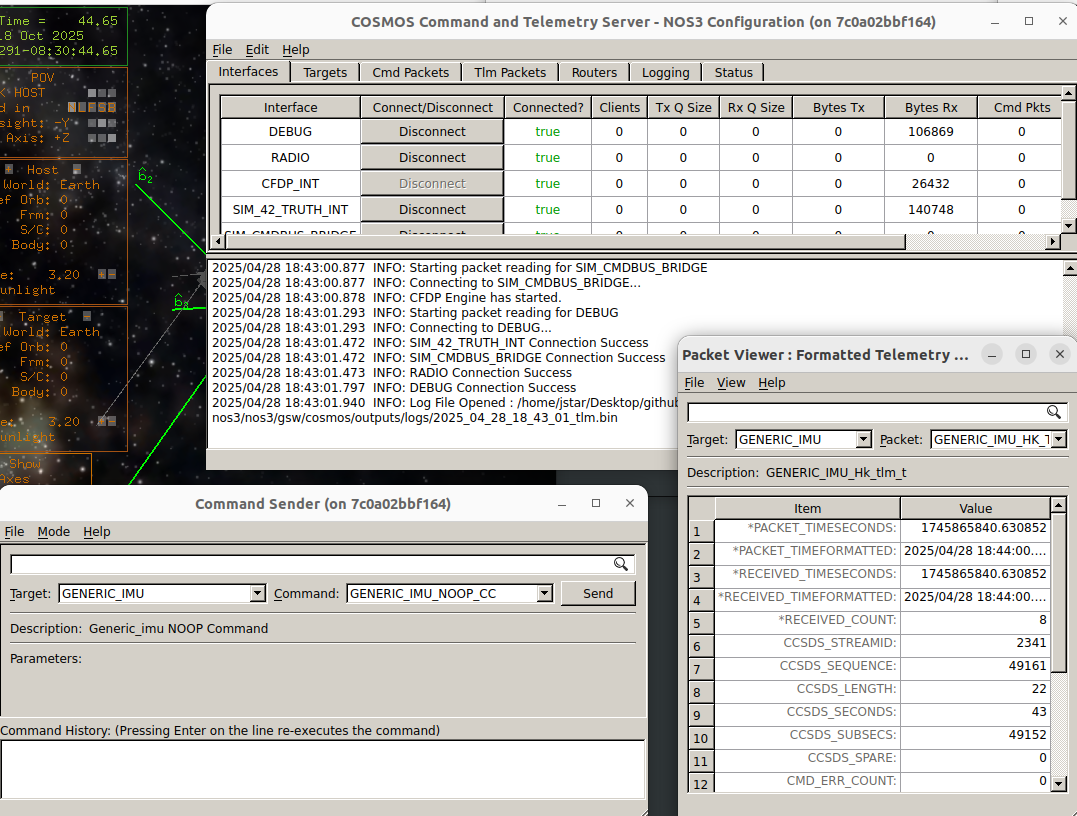Open Target dropdown in Command Sender
The height and width of the screenshot is (816, 1077).
(257, 593)
